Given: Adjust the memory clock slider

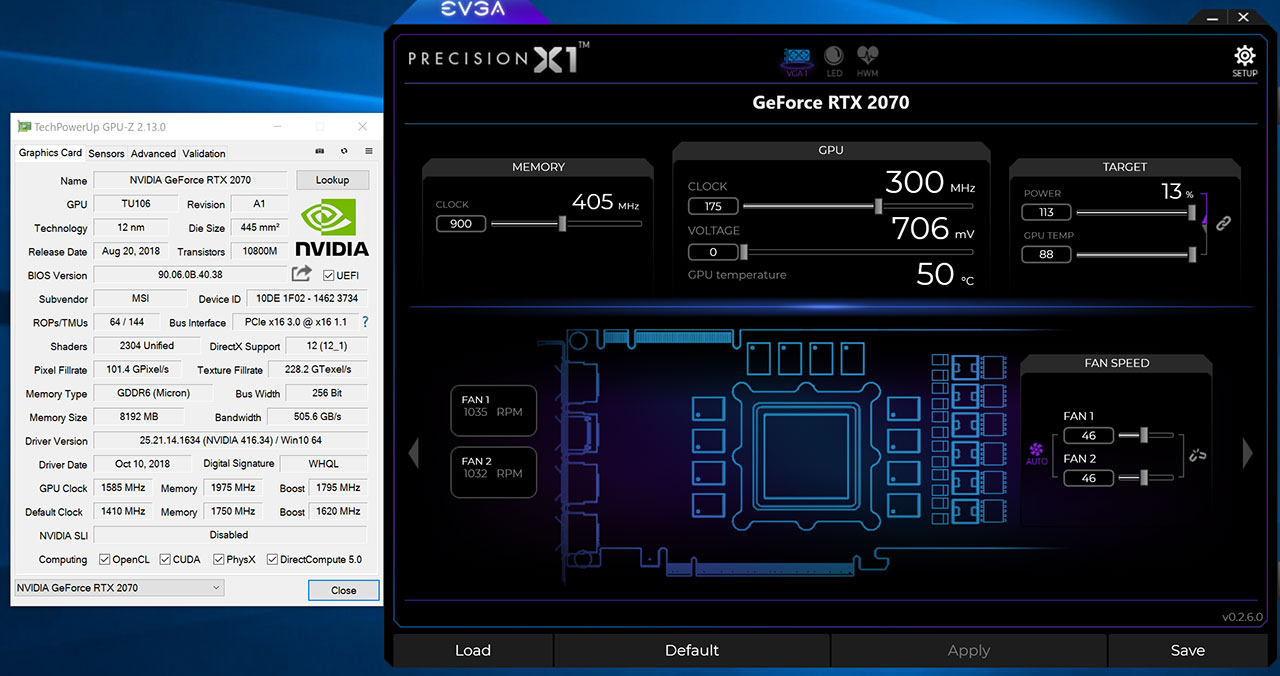Looking at the screenshot, I should pyautogui.click(x=563, y=224).
